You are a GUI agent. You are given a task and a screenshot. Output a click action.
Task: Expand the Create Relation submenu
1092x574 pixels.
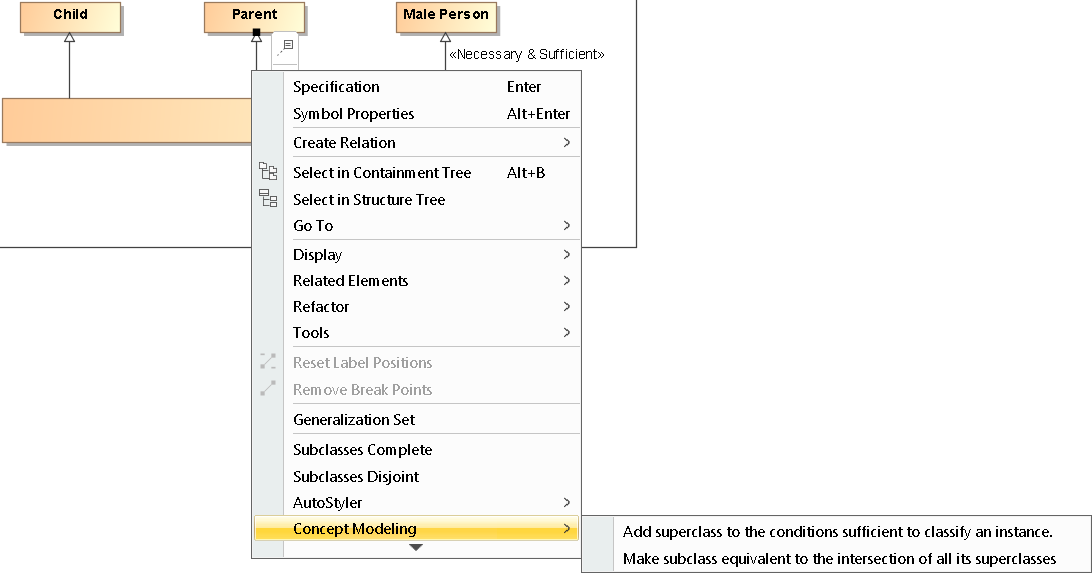[567, 143]
